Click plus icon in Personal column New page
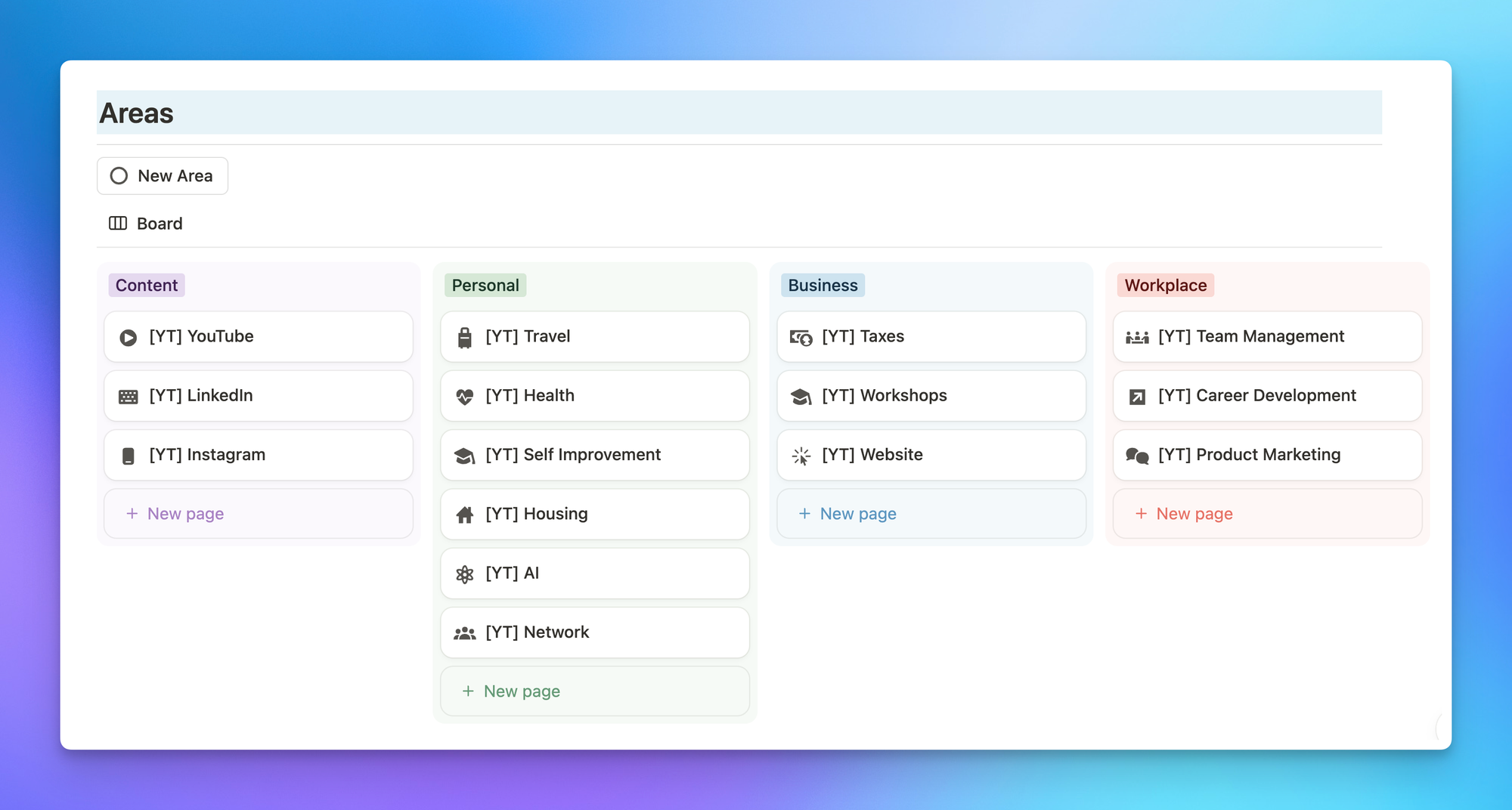Screen dimensions: 1512x810 point(468,691)
